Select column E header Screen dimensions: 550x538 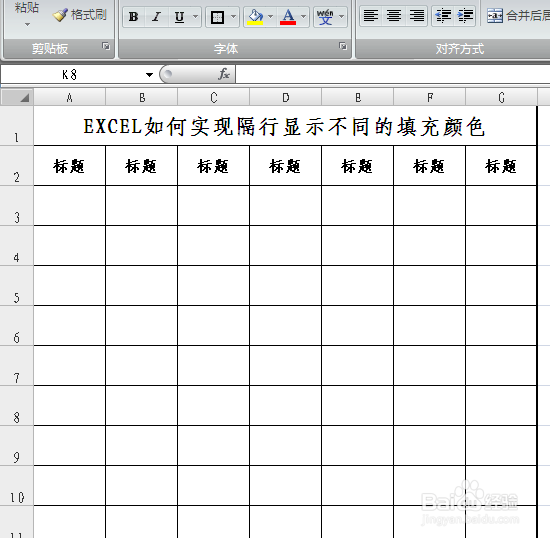point(358,97)
